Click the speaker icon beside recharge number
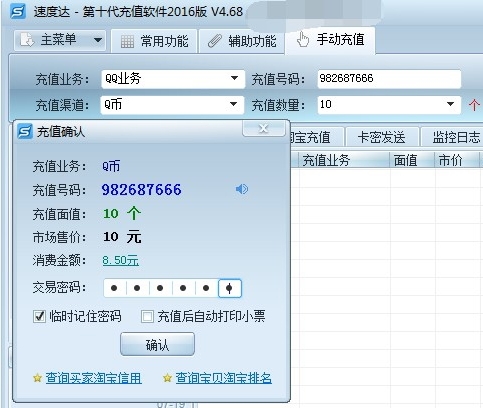Screen dimensions: 483x408 (242, 189)
